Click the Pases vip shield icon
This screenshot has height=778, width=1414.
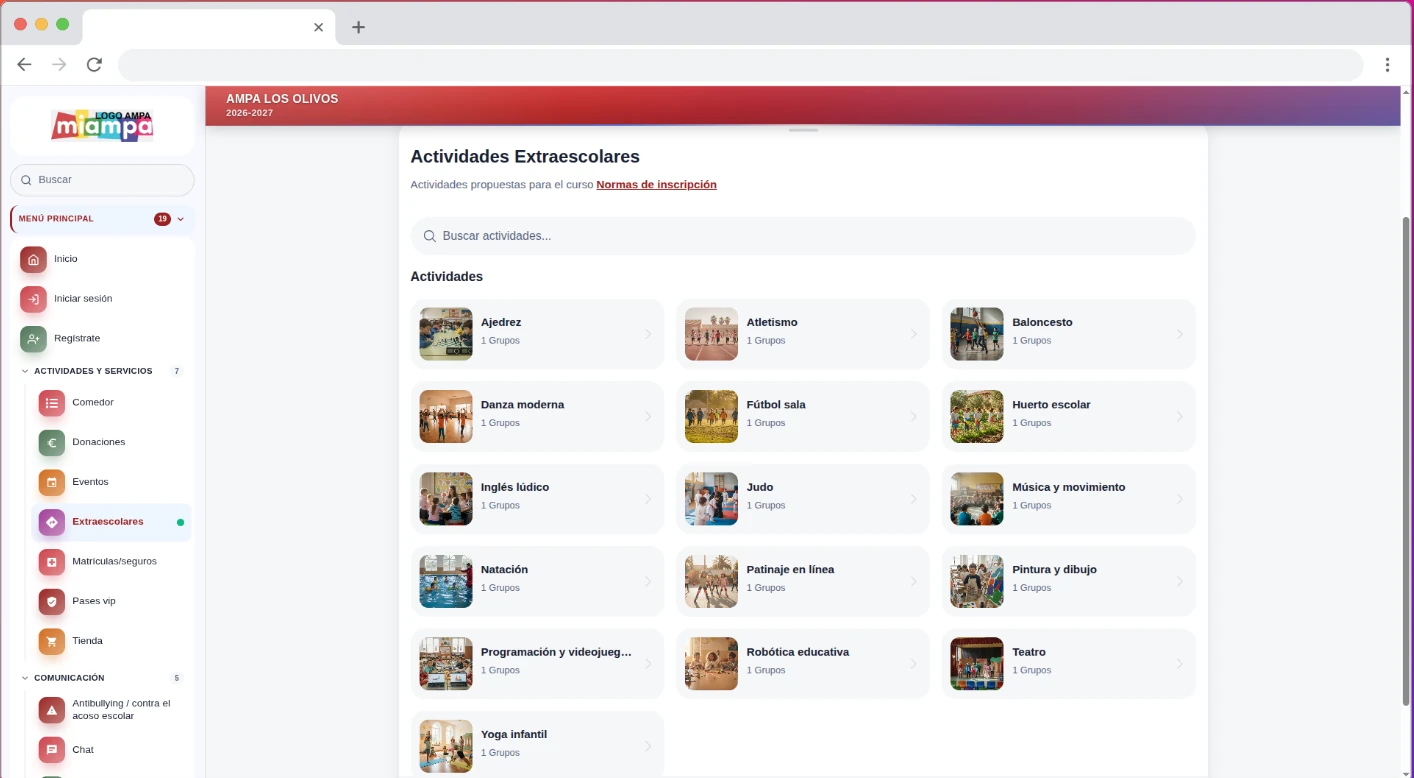click(52, 602)
